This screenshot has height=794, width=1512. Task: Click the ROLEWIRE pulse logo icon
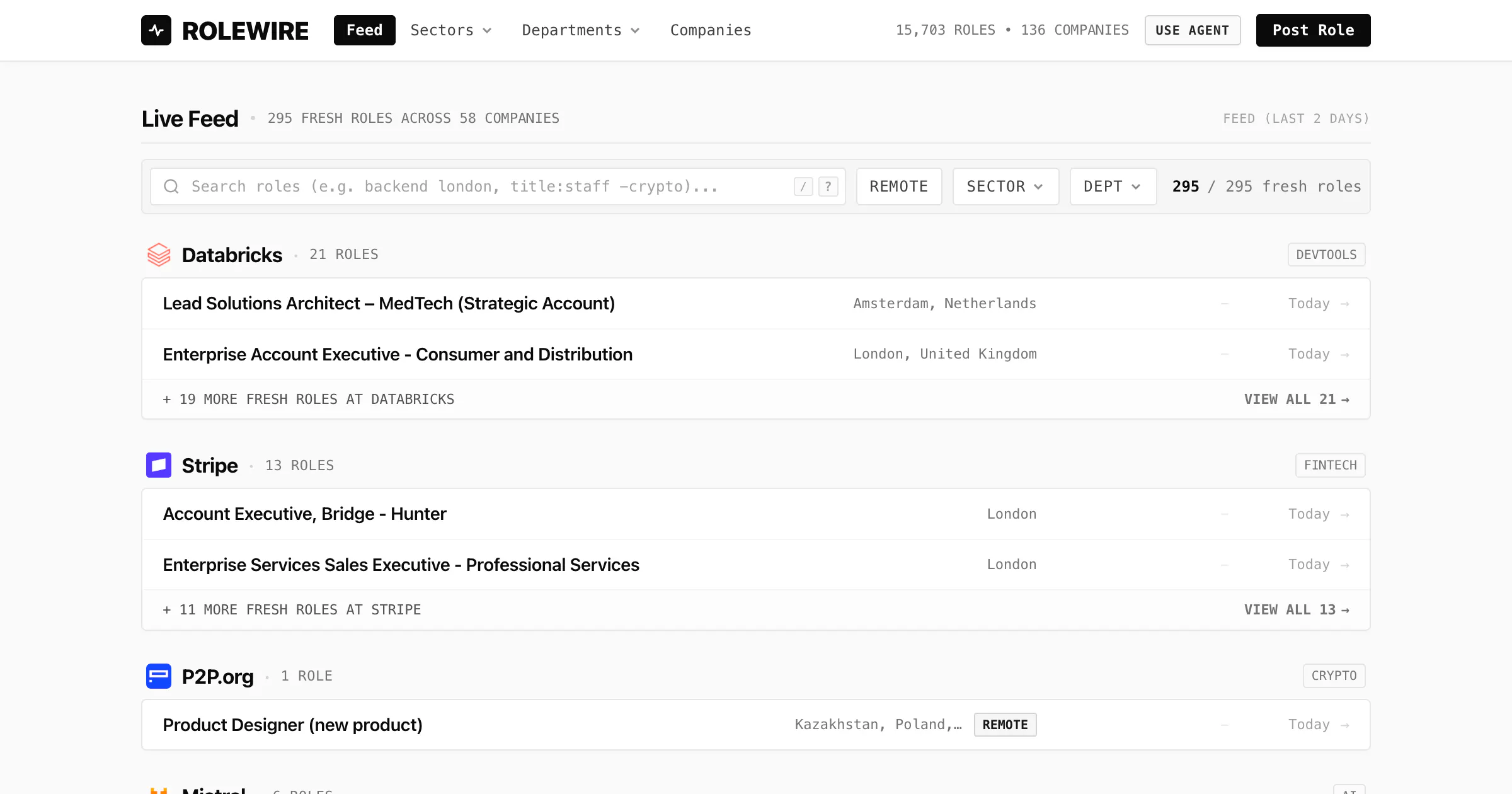156,30
